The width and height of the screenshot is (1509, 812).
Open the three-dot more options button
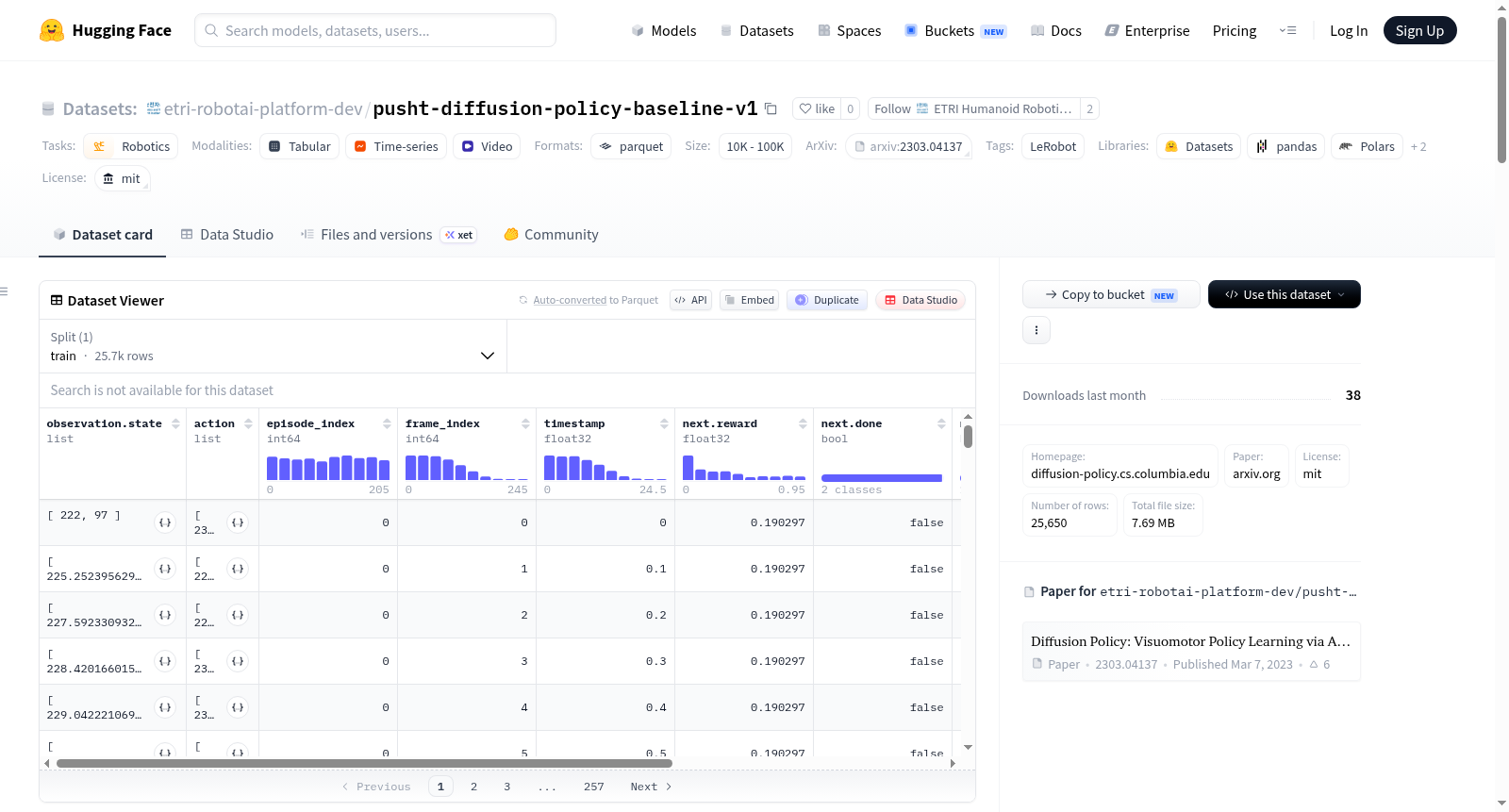[x=1036, y=330]
